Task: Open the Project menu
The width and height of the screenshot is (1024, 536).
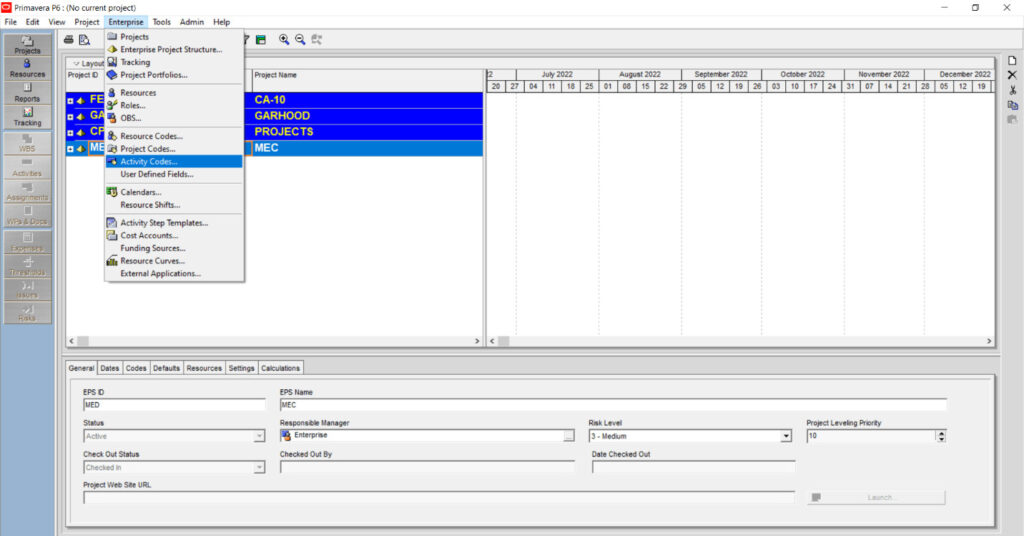Action: pyautogui.click(x=87, y=22)
